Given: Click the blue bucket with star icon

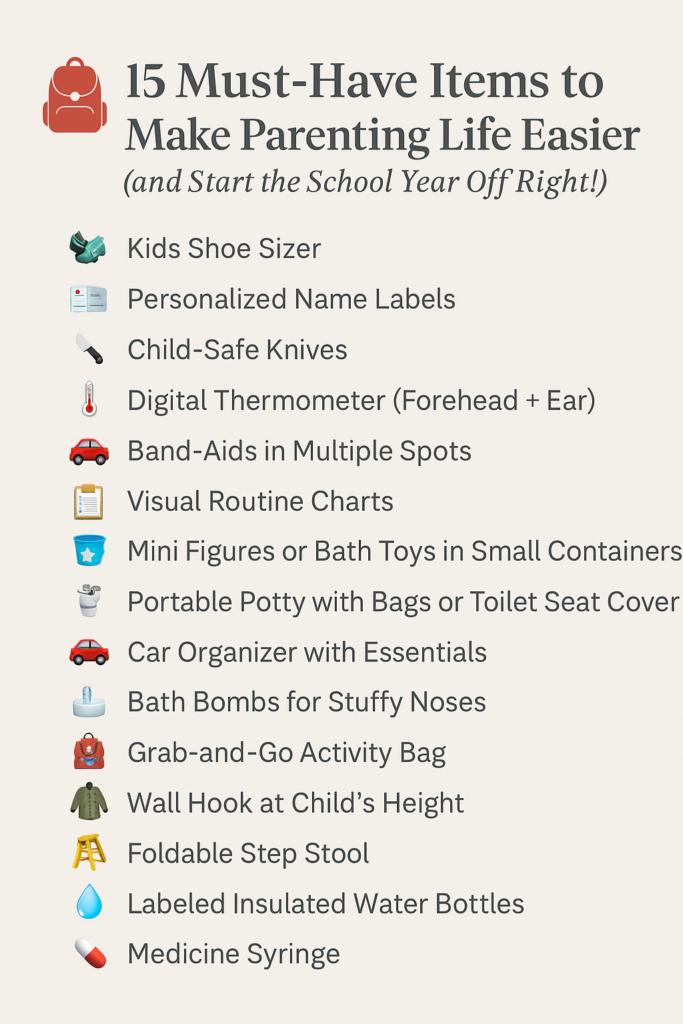Looking at the screenshot, I should pos(88,551).
